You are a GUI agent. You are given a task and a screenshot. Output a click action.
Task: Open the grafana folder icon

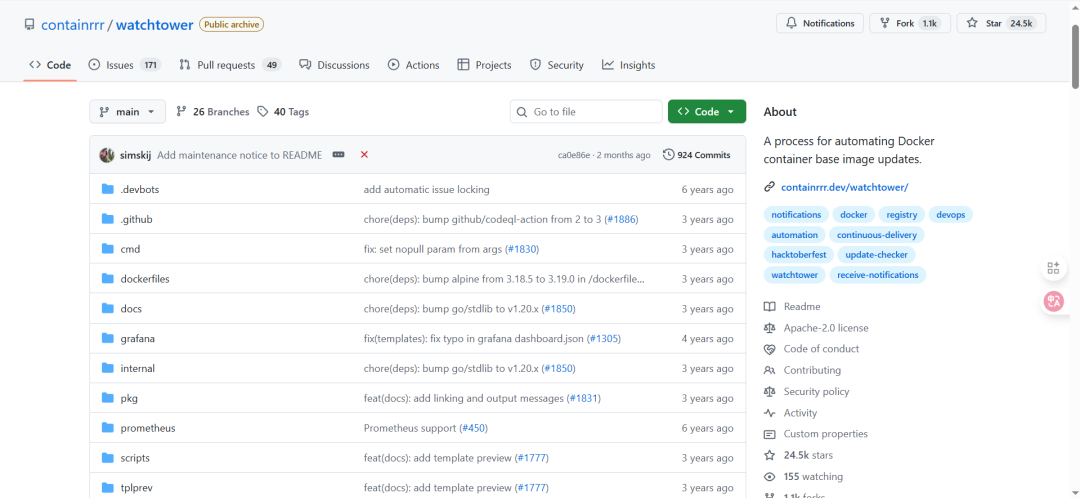pos(107,338)
